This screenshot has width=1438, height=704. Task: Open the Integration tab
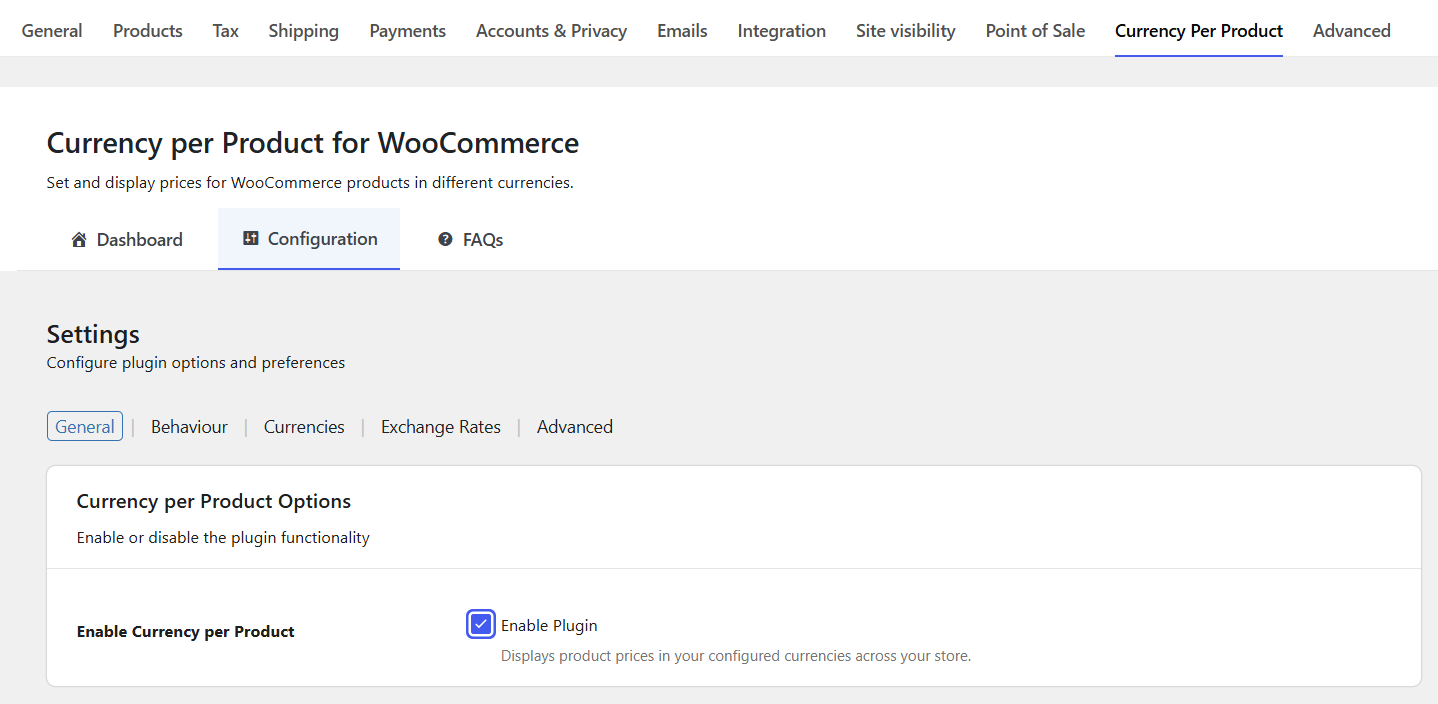782,31
